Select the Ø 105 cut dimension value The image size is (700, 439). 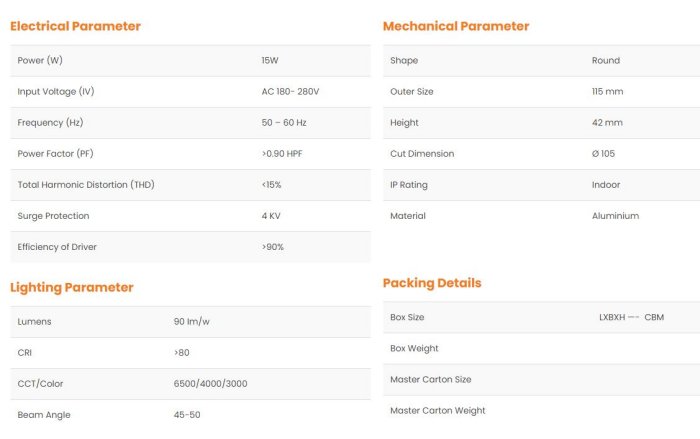[603, 154]
